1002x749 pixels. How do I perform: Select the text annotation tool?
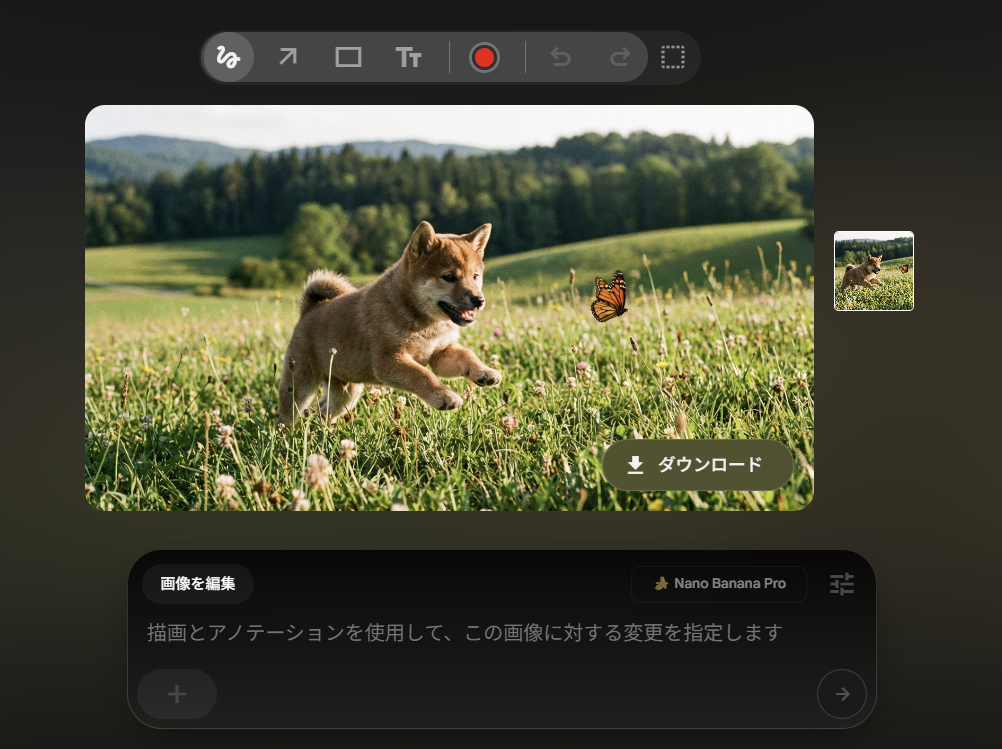408,58
